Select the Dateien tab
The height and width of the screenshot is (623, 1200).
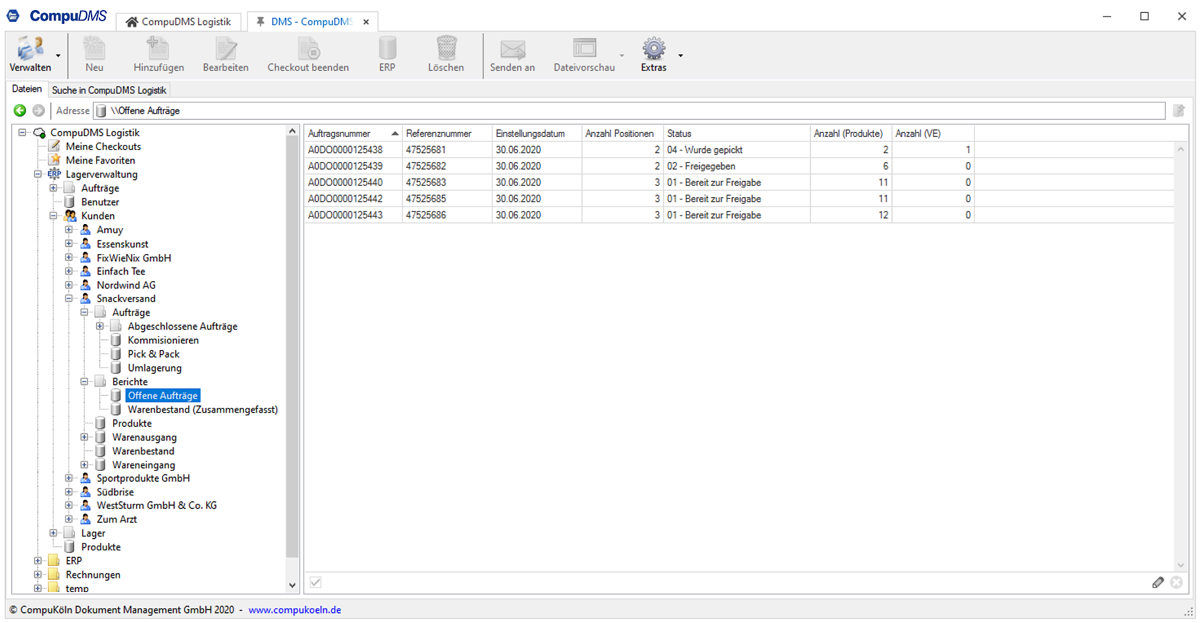27,89
